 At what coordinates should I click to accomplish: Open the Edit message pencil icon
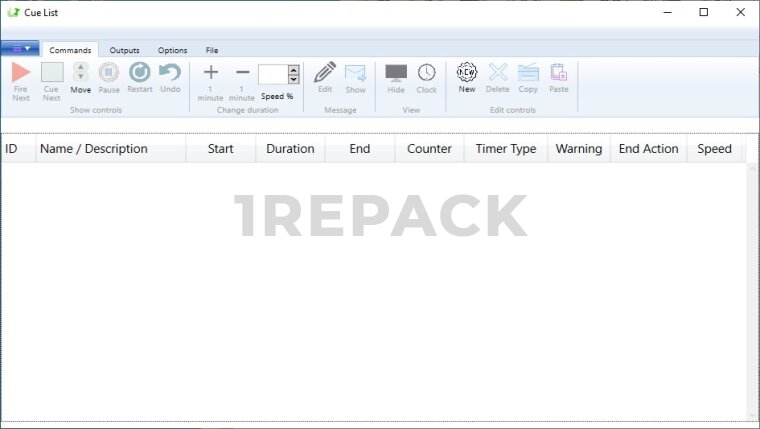(x=325, y=73)
